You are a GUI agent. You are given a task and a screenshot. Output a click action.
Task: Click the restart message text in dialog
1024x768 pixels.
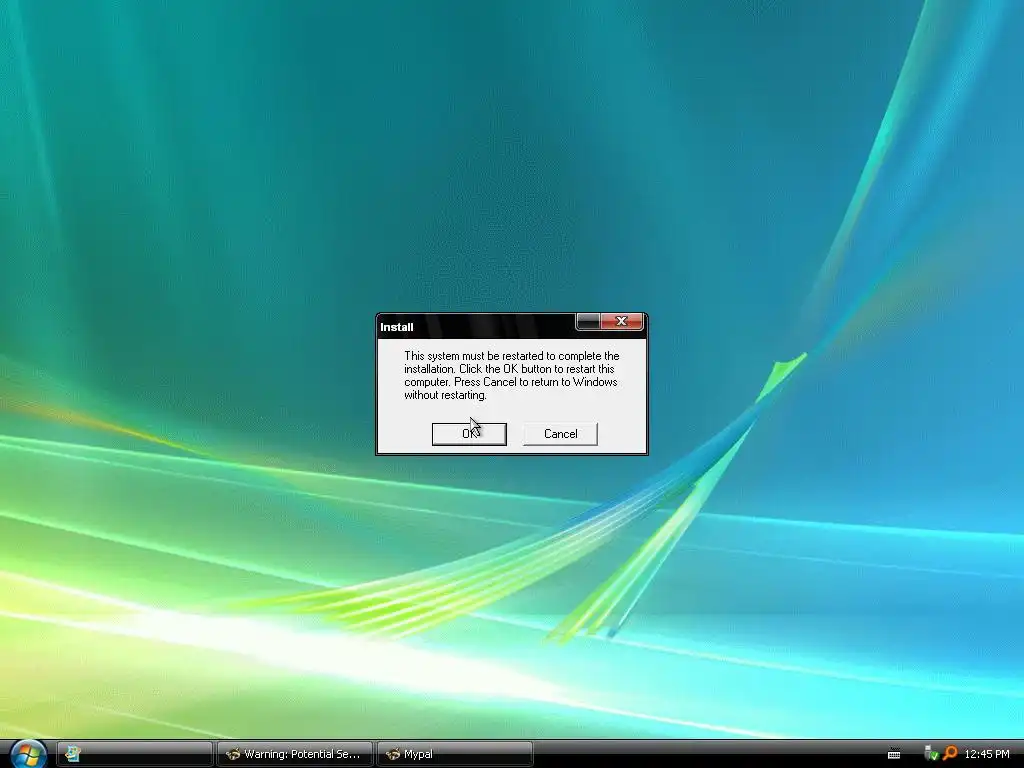click(511, 376)
